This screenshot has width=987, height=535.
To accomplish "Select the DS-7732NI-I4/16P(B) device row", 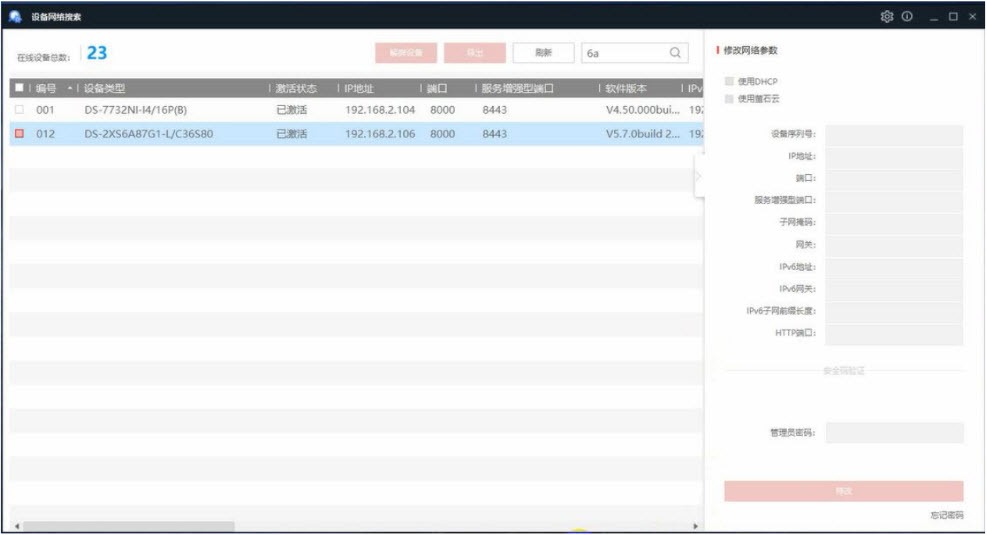I will click(x=135, y=110).
